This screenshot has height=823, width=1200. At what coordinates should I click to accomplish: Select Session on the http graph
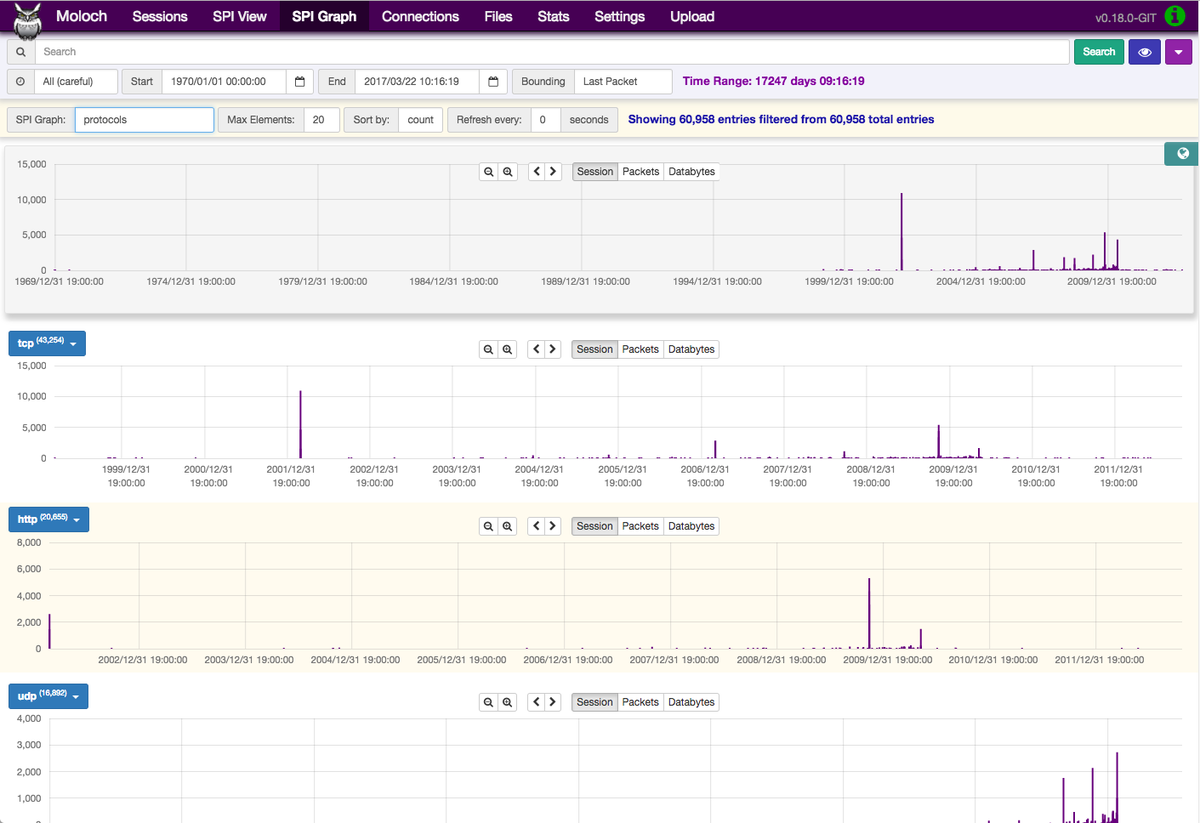[594, 526]
